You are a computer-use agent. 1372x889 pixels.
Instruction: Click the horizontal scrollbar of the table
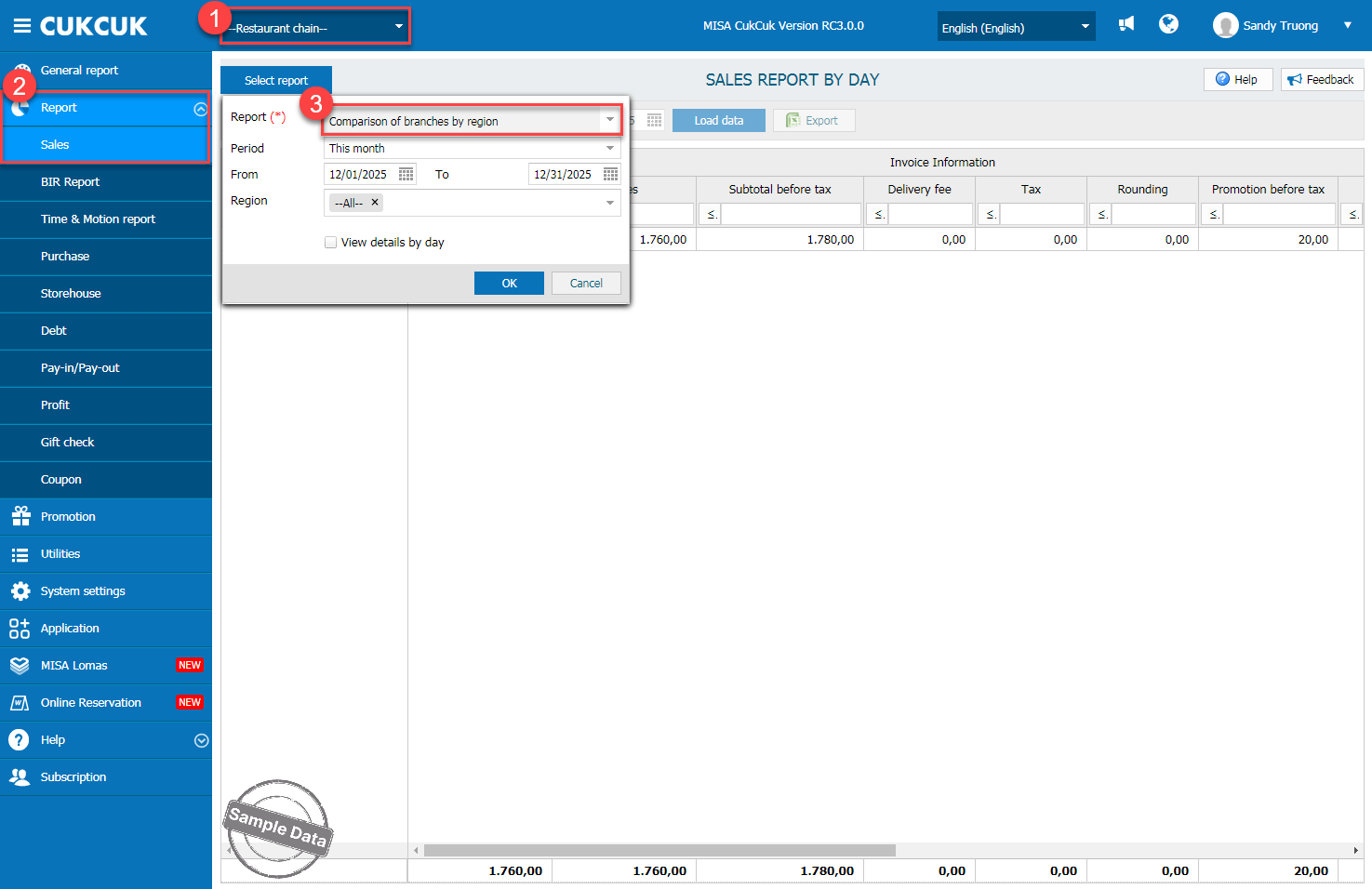click(659, 850)
